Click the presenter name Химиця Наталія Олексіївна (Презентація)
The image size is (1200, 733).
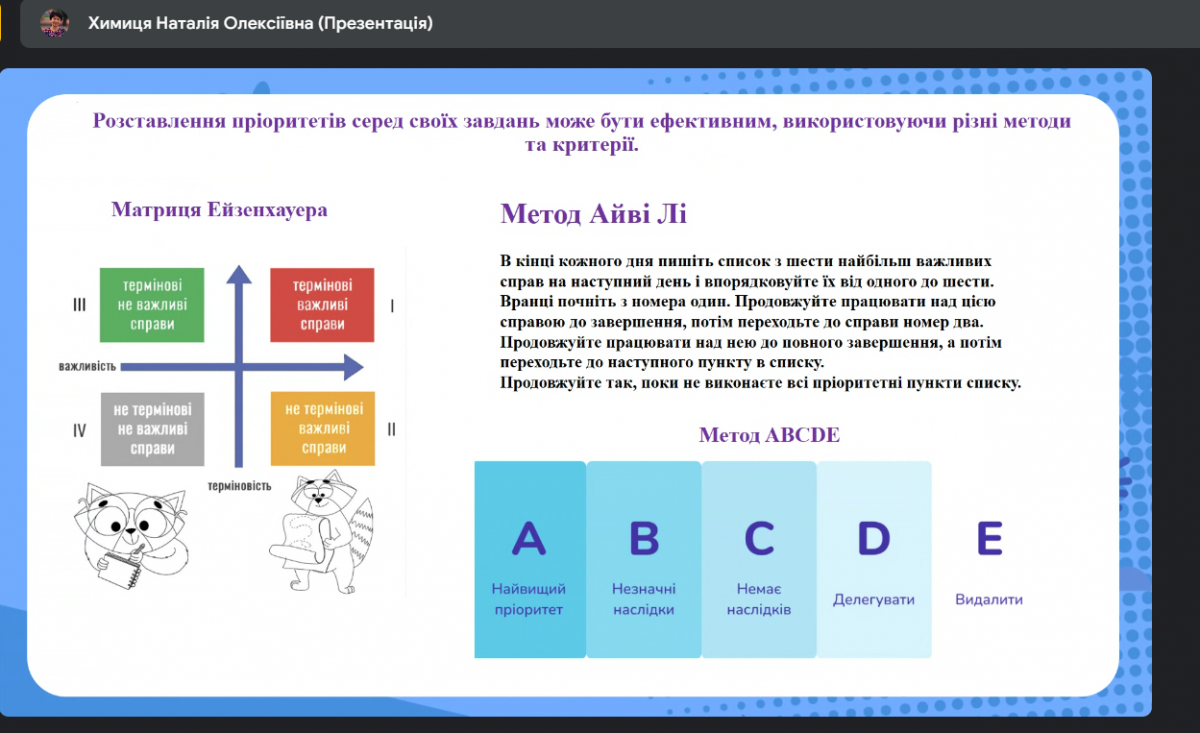click(260, 23)
